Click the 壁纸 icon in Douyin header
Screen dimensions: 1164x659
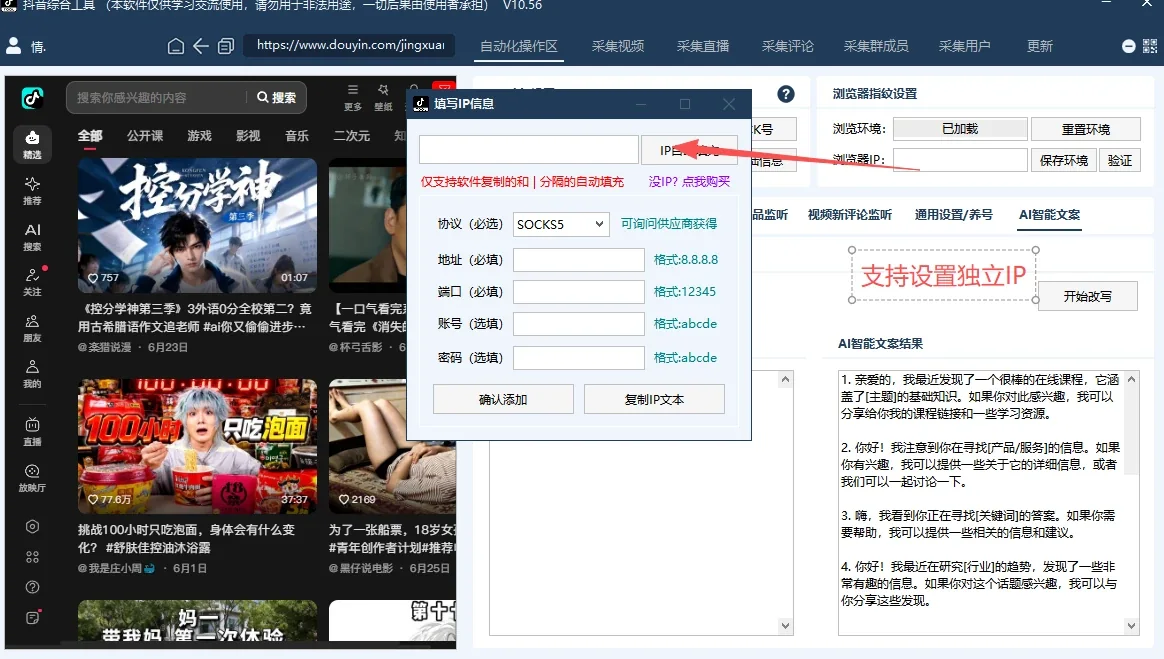coord(383,97)
